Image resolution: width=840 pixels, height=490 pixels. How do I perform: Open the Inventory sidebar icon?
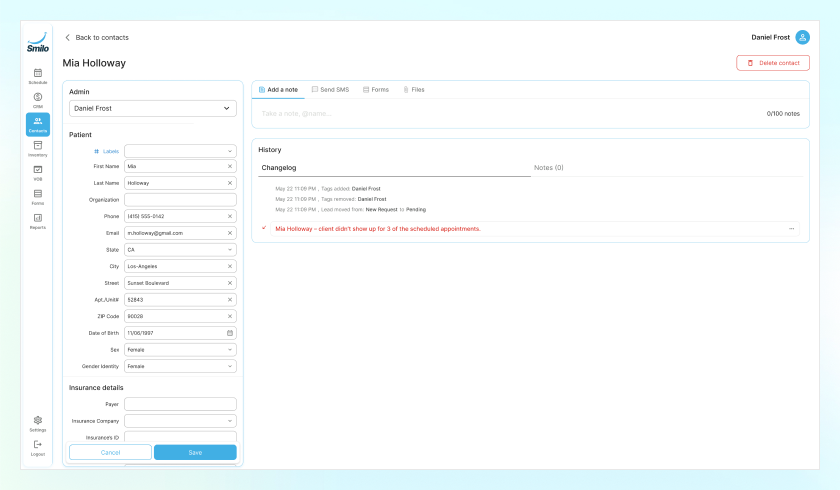coord(38,148)
